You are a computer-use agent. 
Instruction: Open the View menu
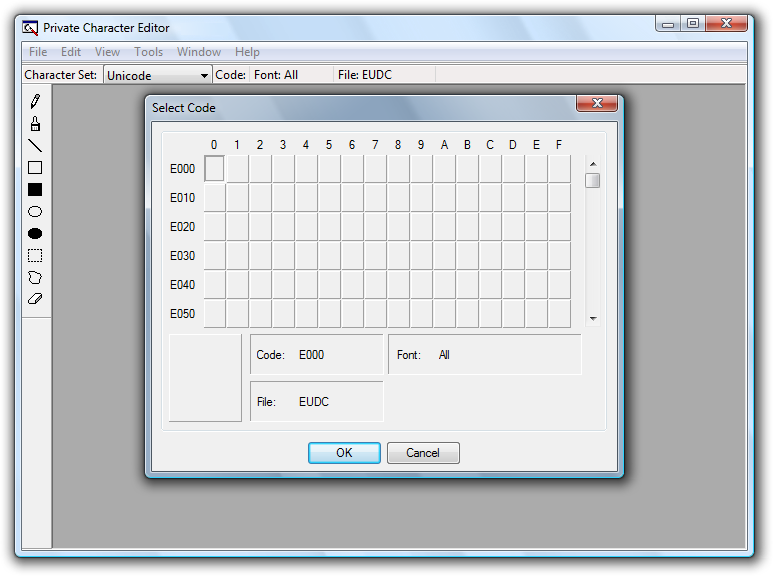click(107, 52)
